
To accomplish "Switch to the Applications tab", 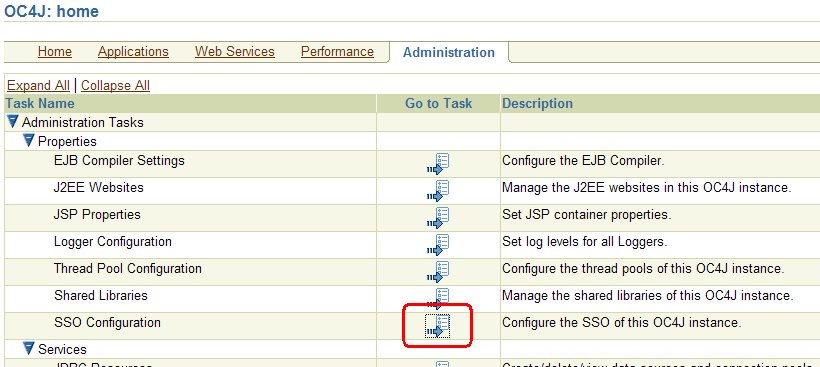I will click(133, 52).
